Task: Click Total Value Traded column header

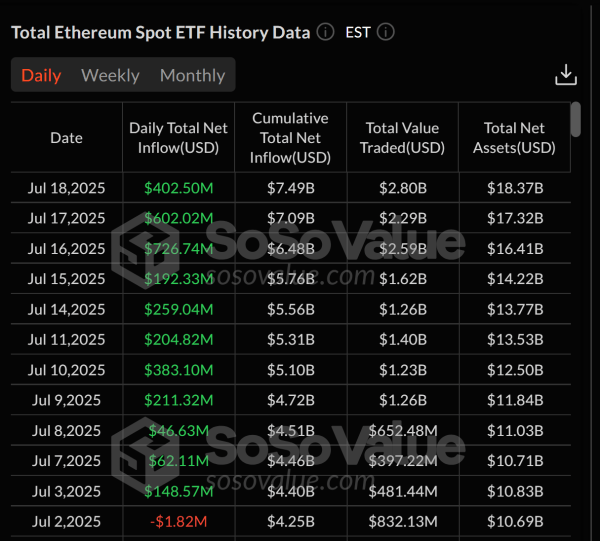Action: click(403, 138)
